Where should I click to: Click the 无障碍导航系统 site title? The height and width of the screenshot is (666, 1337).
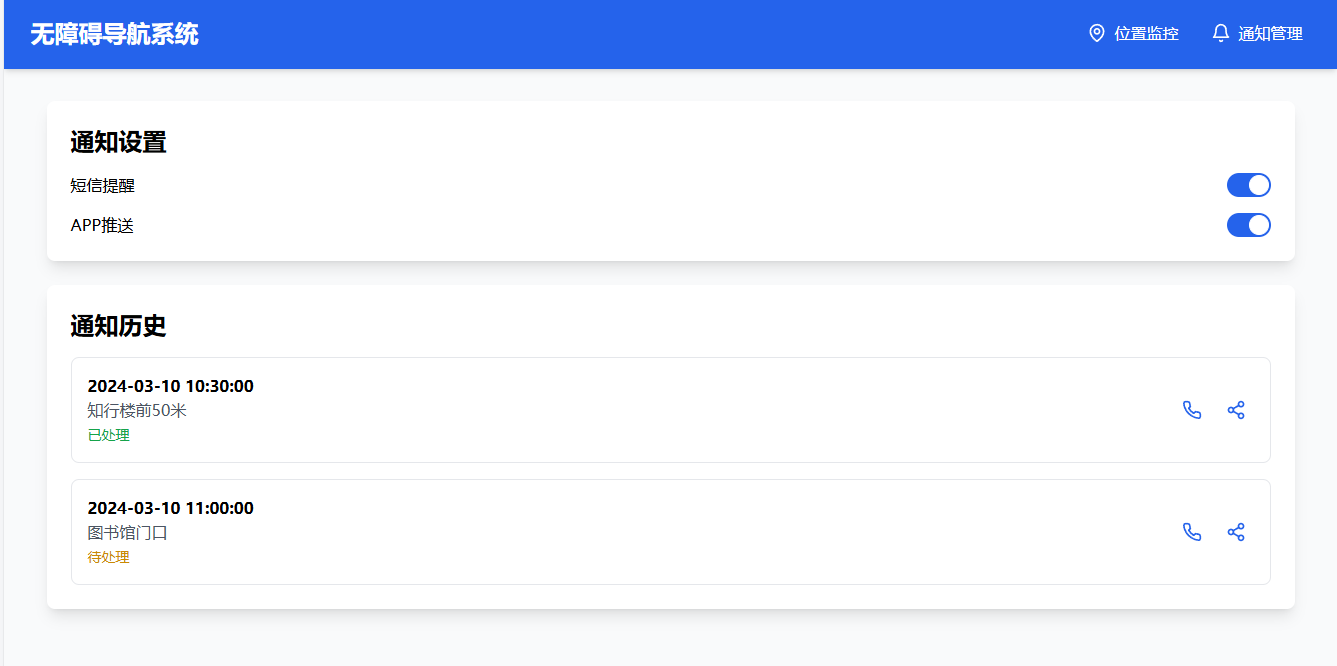coord(114,34)
